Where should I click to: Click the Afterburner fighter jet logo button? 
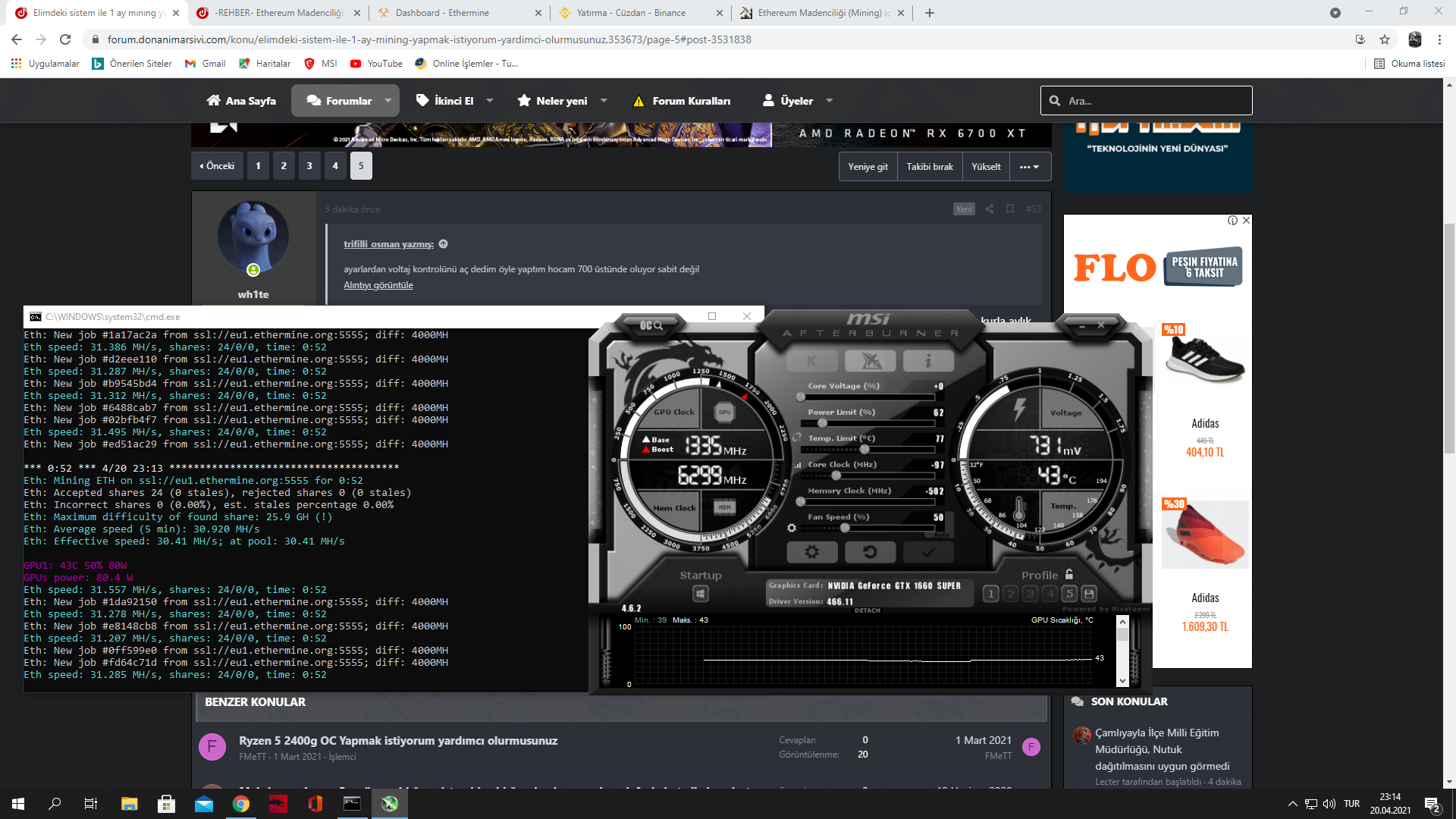point(871,362)
